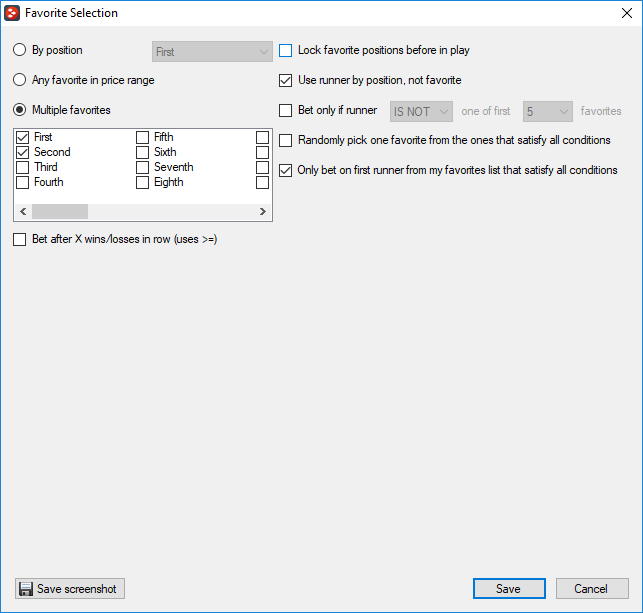Check the Third favorite checkbox
643x613 pixels.
point(23,167)
